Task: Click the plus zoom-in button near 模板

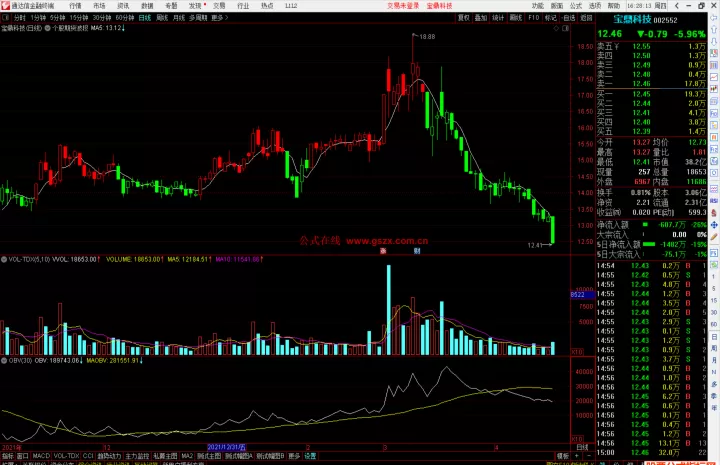Action: pyautogui.click(x=577, y=456)
